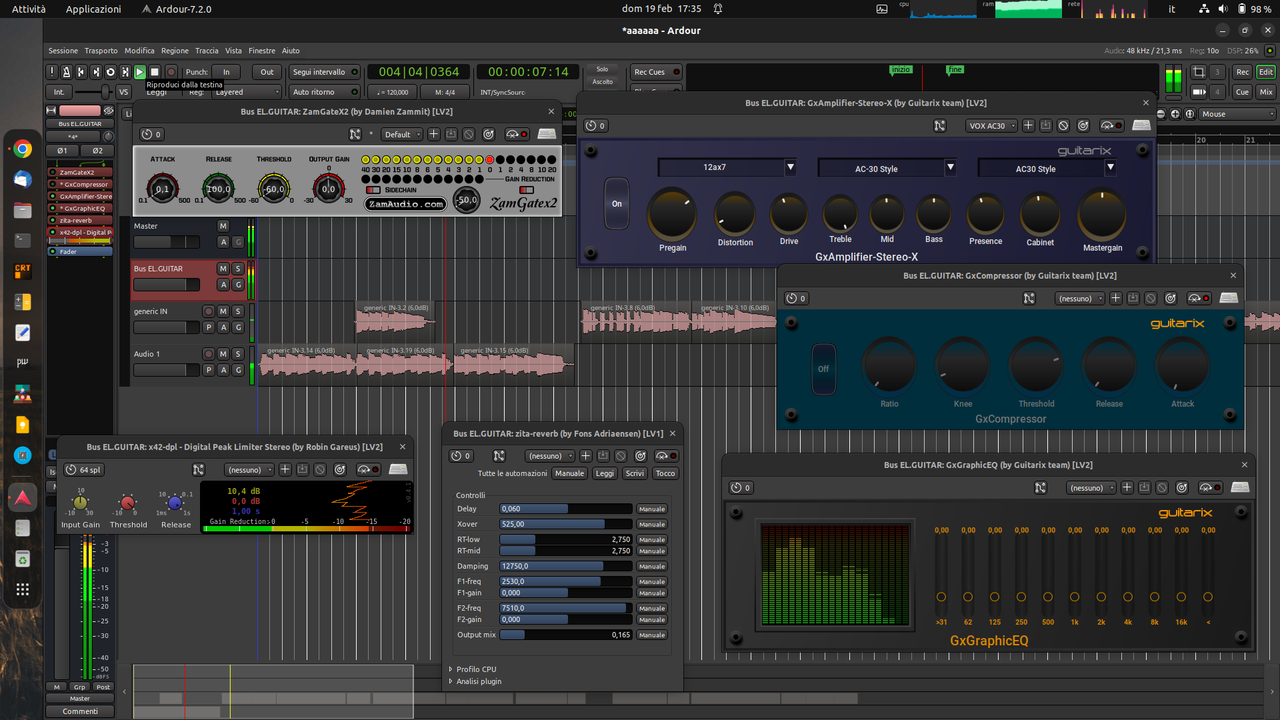Toggle Segui intervallo button

[x=325, y=72]
